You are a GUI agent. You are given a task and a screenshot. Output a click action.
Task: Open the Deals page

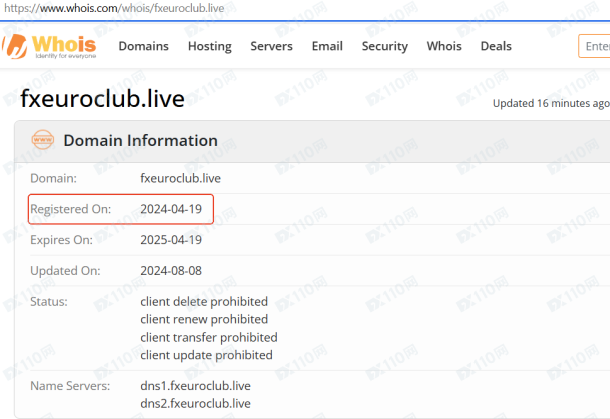pyautogui.click(x=496, y=46)
